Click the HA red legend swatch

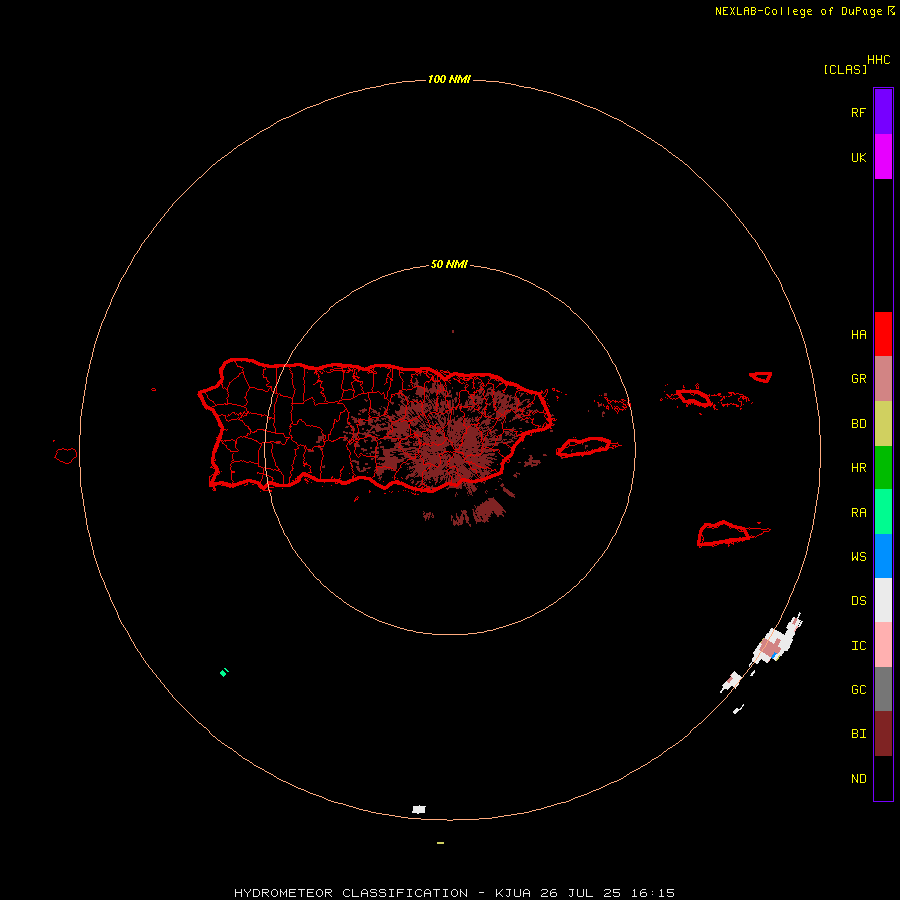pyautogui.click(x=883, y=334)
